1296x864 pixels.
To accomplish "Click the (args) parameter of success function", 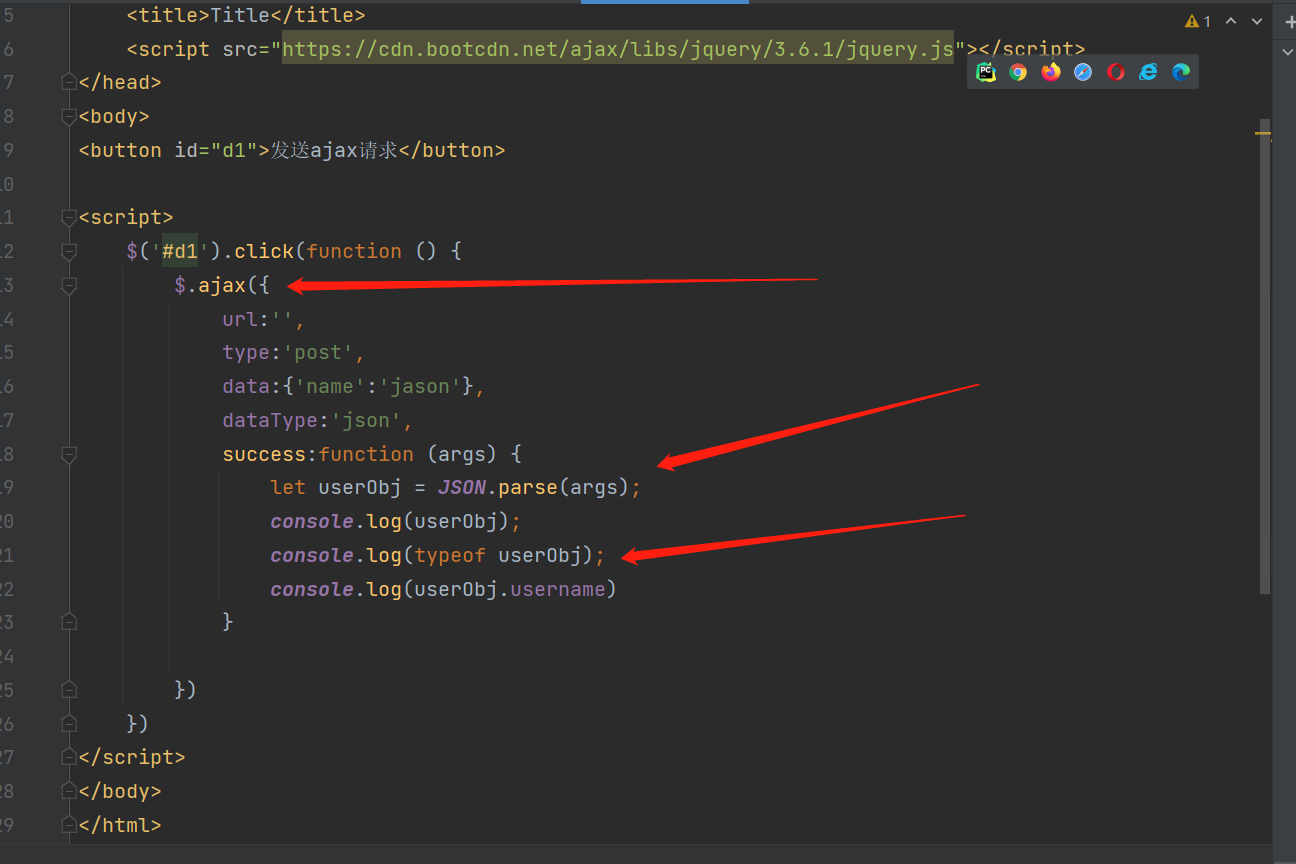I will coord(462,454).
